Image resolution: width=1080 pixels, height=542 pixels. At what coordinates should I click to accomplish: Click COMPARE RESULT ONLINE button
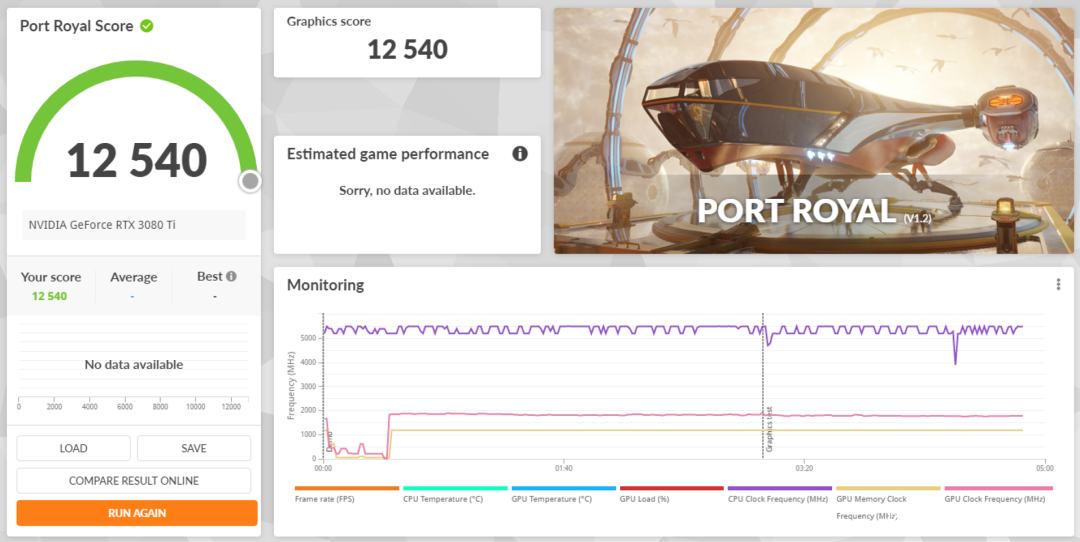click(x=134, y=481)
